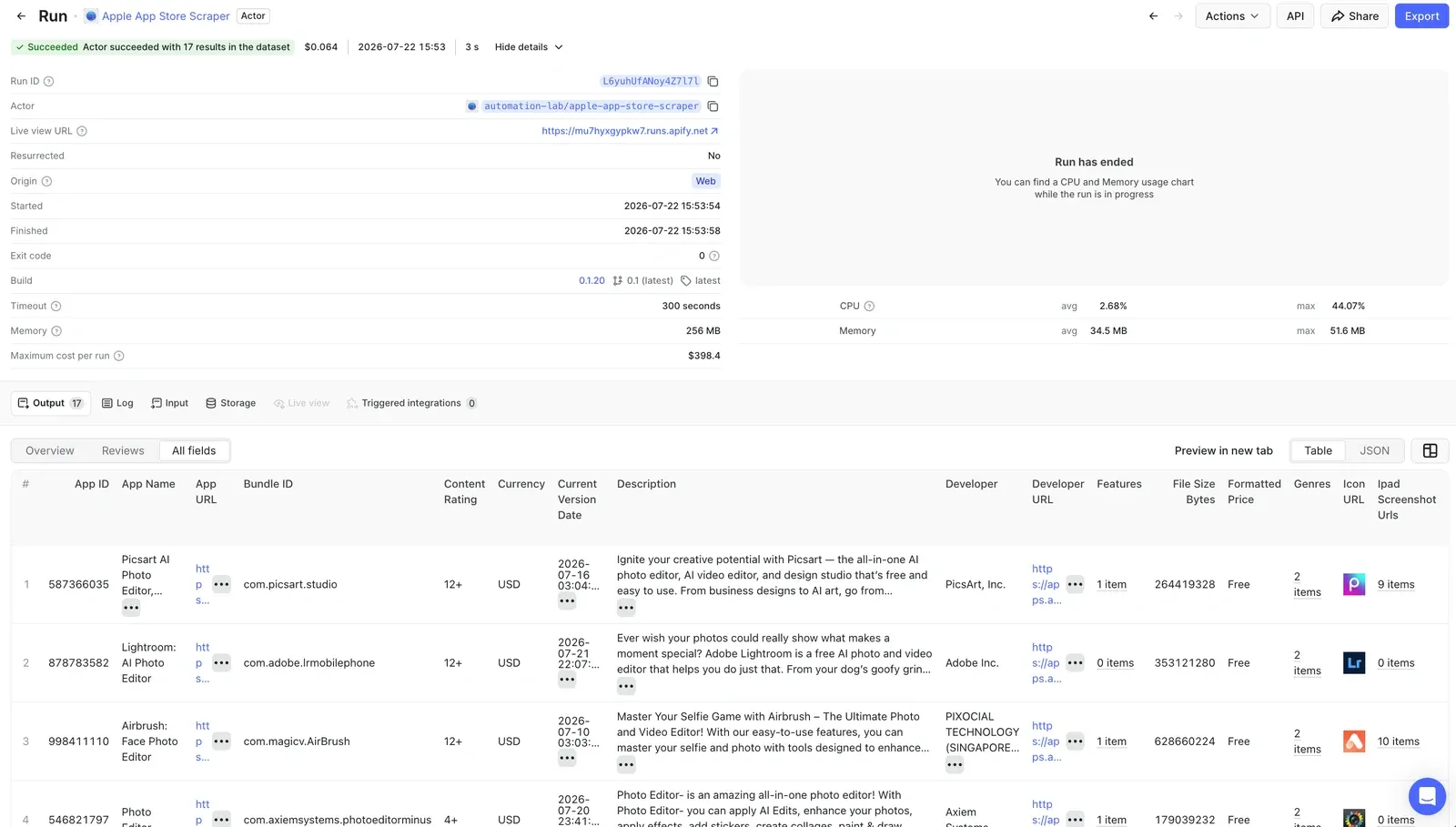Image resolution: width=1456 pixels, height=827 pixels.
Task: Open the chat support bubble
Action: pos(1427,797)
